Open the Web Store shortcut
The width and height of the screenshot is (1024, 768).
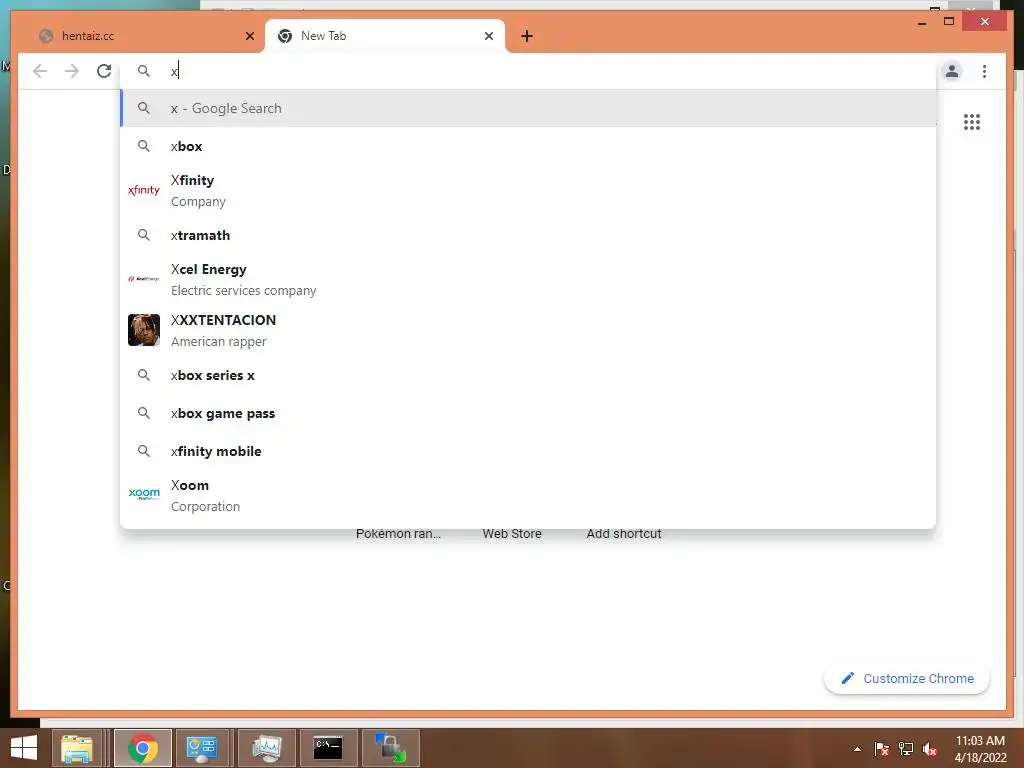(x=512, y=534)
